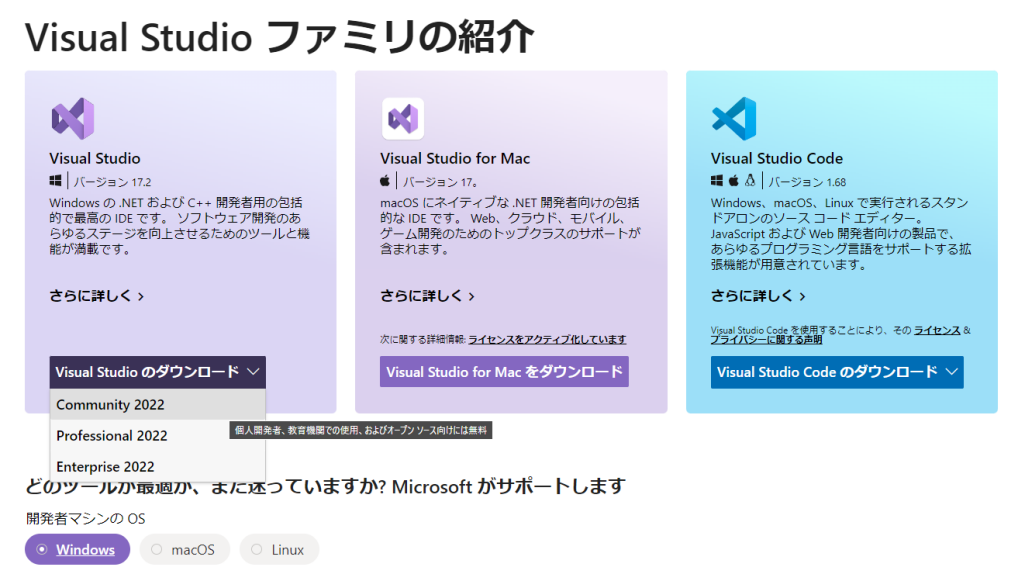Screen dimensions: 1025x581
Task: Open プライバシーに関する声明 link
Action: pos(766,340)
